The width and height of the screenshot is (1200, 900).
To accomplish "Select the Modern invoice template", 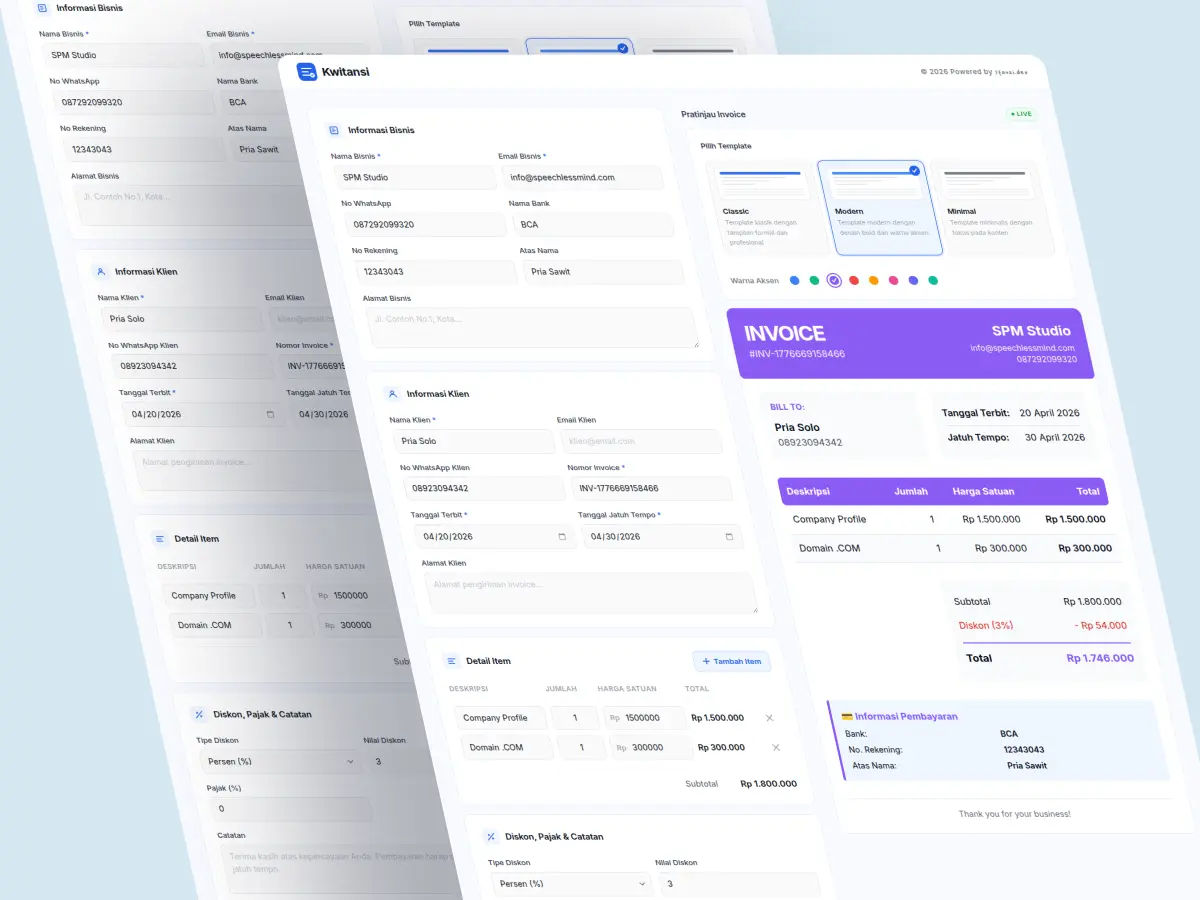I will click(880, 207).
